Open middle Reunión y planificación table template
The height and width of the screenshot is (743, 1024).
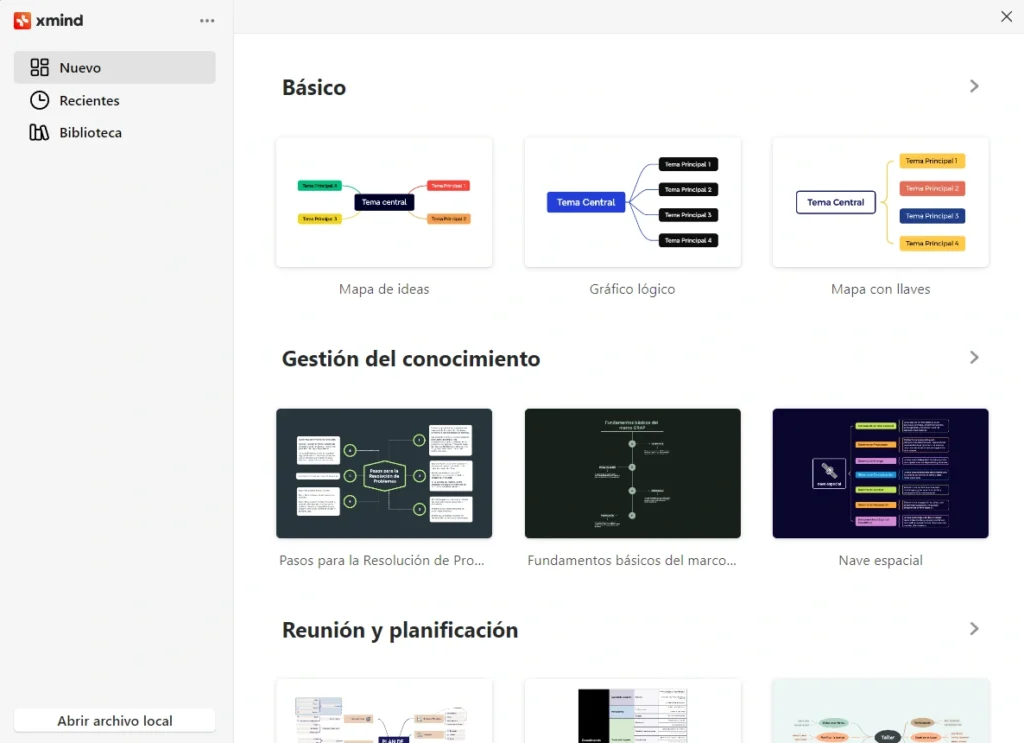632,711
